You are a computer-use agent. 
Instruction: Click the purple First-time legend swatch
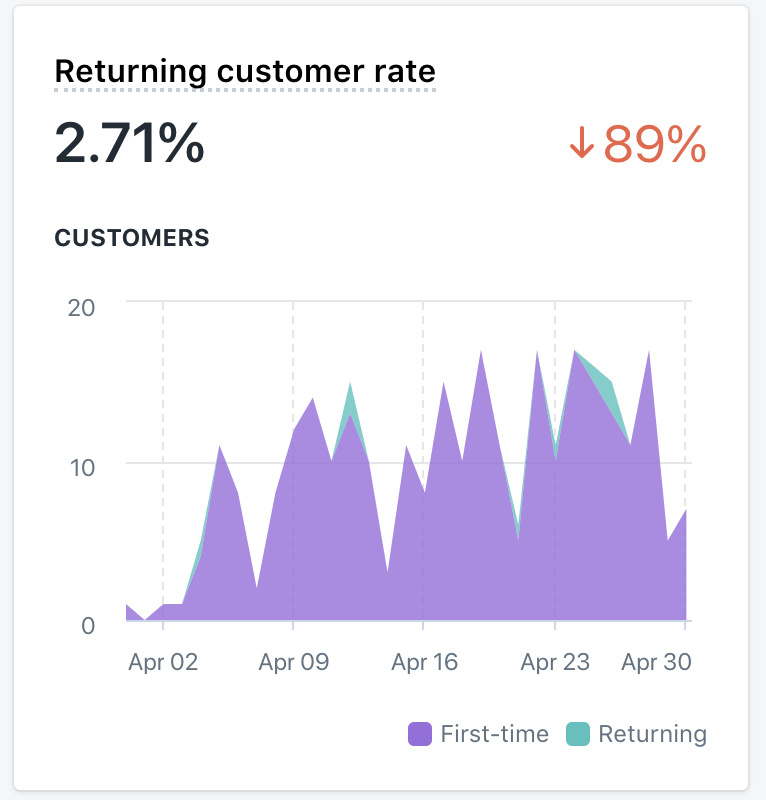tap(420, 734)
